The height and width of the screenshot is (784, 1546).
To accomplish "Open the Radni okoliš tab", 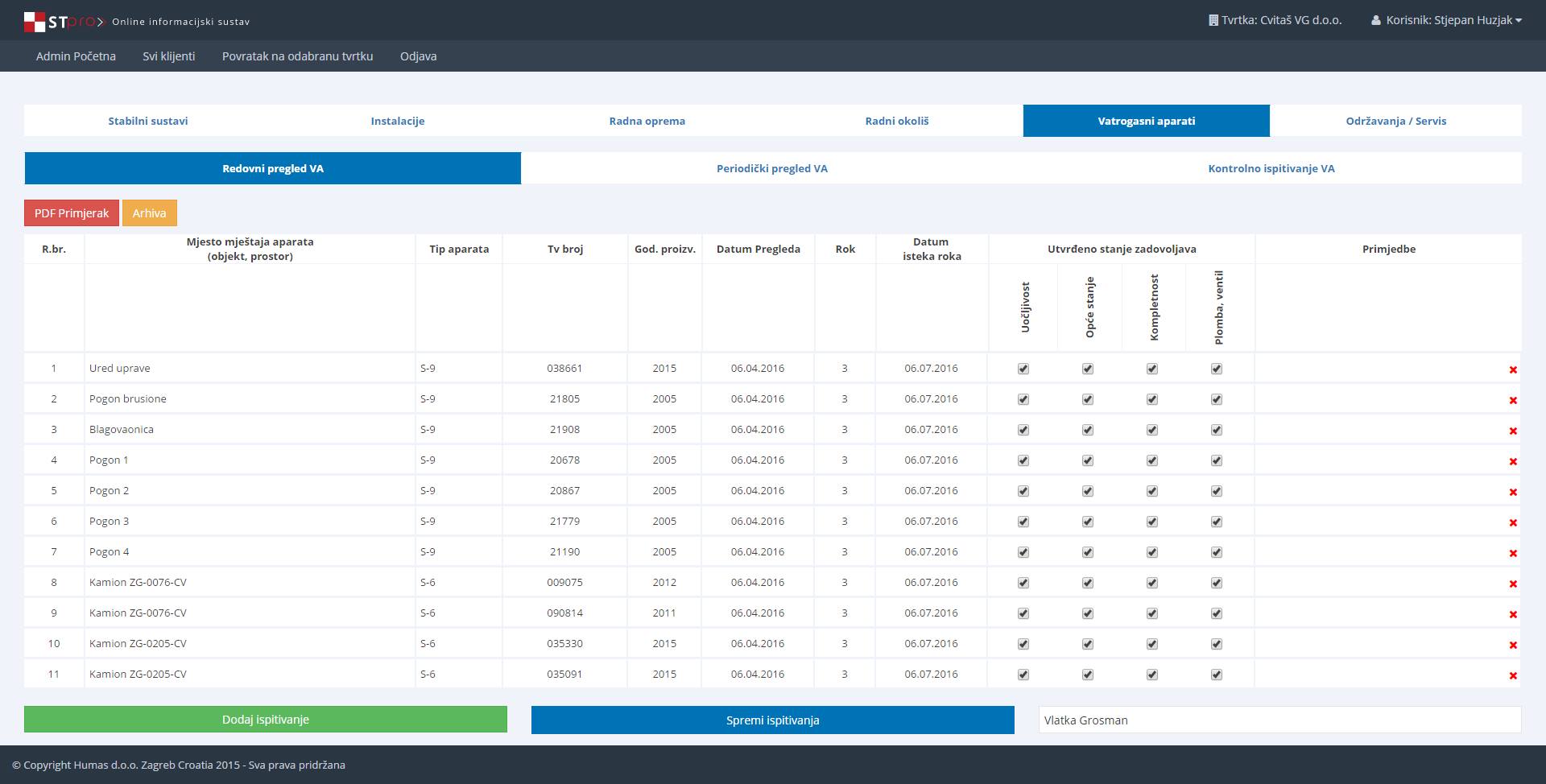I will [x=897, y=121].
